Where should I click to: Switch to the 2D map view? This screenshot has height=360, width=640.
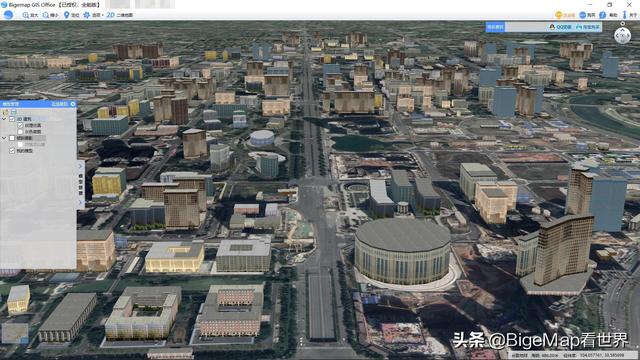click(x=119, y=15)
